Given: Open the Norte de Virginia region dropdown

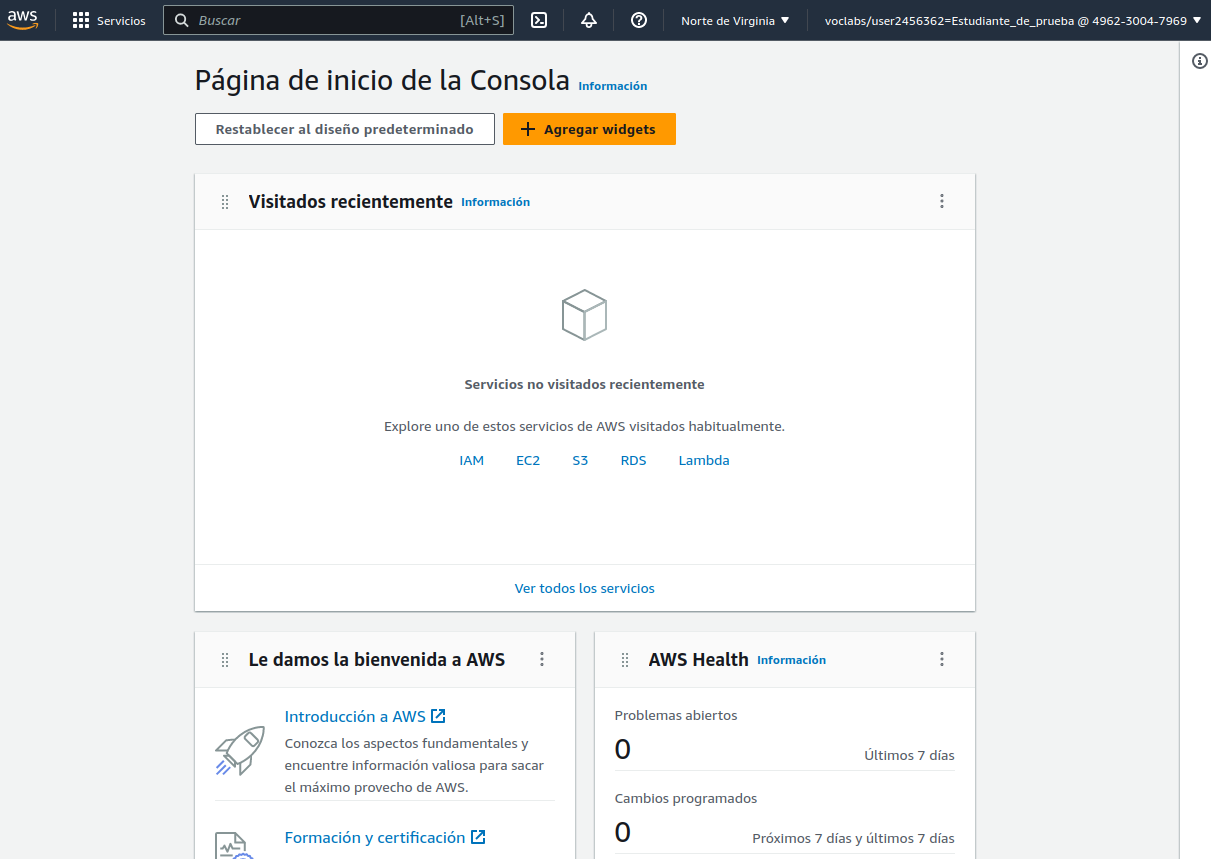Looking at the screenshot, I should (x=734, y=19).
